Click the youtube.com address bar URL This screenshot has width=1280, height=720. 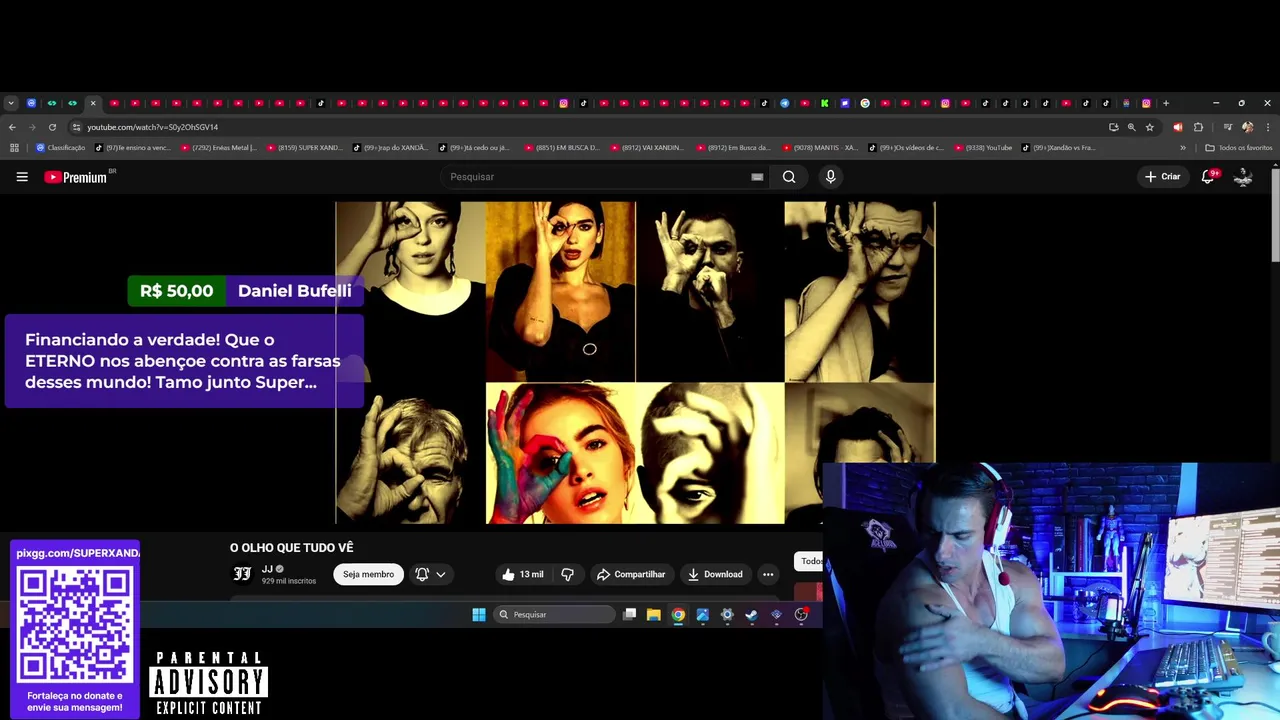coord(152,127)
